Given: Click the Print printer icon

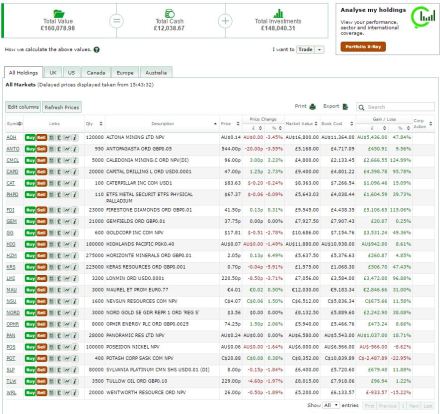Looking at the screenshot, I should pos(312,107).
